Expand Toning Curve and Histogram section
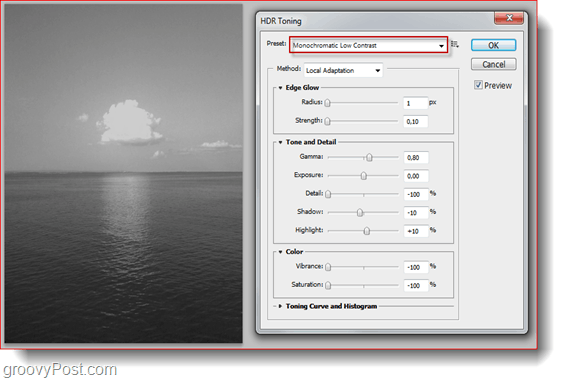 (280, 306)
